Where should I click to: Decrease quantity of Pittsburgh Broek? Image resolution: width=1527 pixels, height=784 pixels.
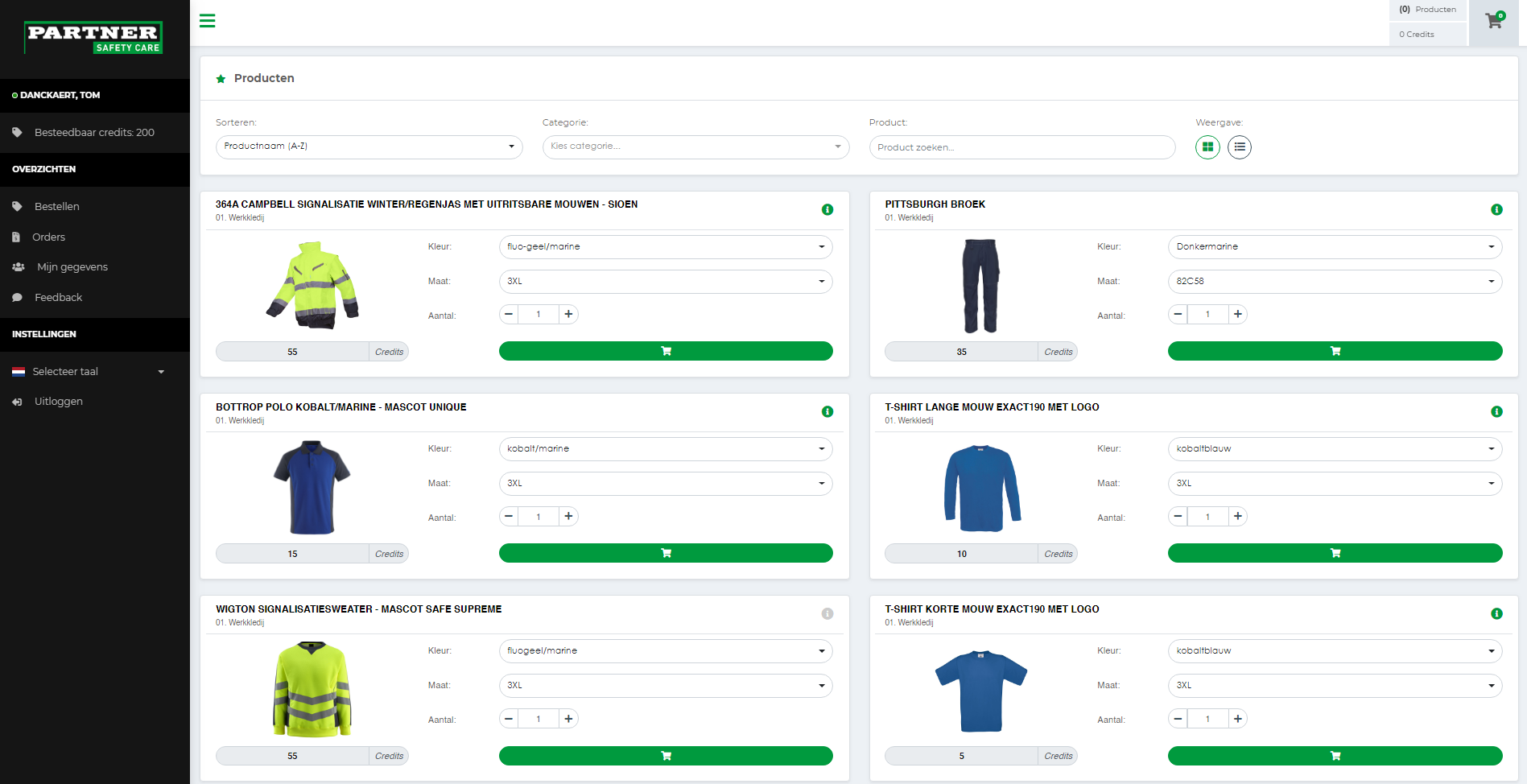1178,314
